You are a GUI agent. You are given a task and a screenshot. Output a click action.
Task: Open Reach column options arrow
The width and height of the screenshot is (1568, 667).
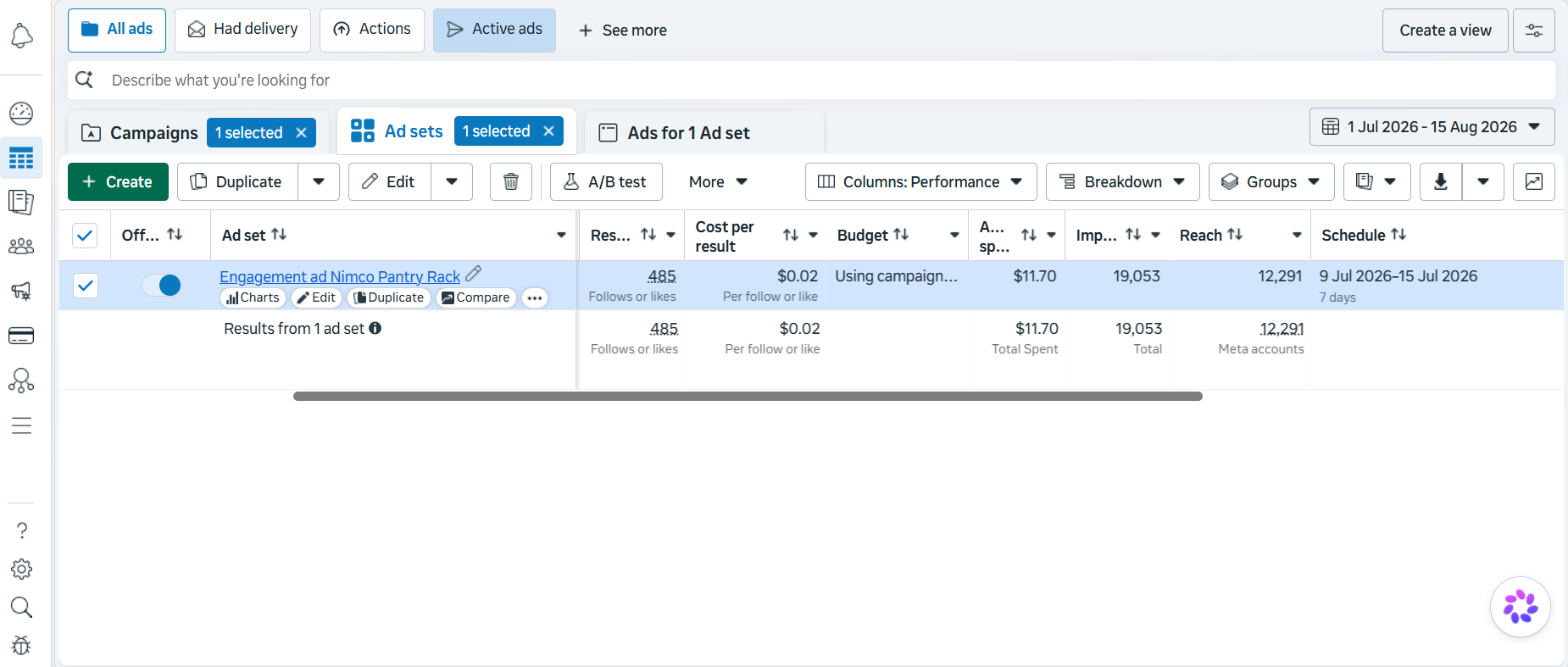coord(1297,235)
